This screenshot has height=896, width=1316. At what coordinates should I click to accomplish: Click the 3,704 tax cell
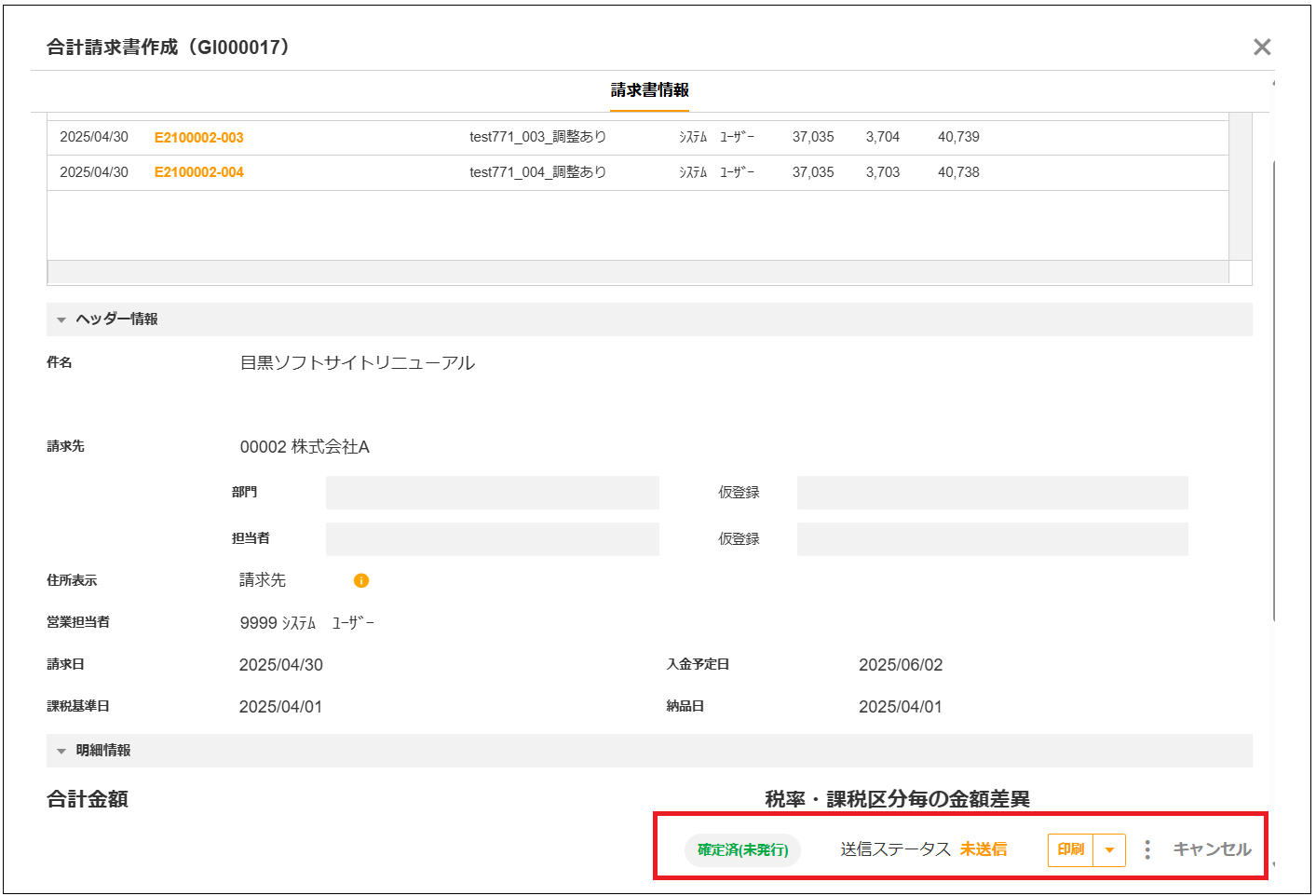[883, 137]
